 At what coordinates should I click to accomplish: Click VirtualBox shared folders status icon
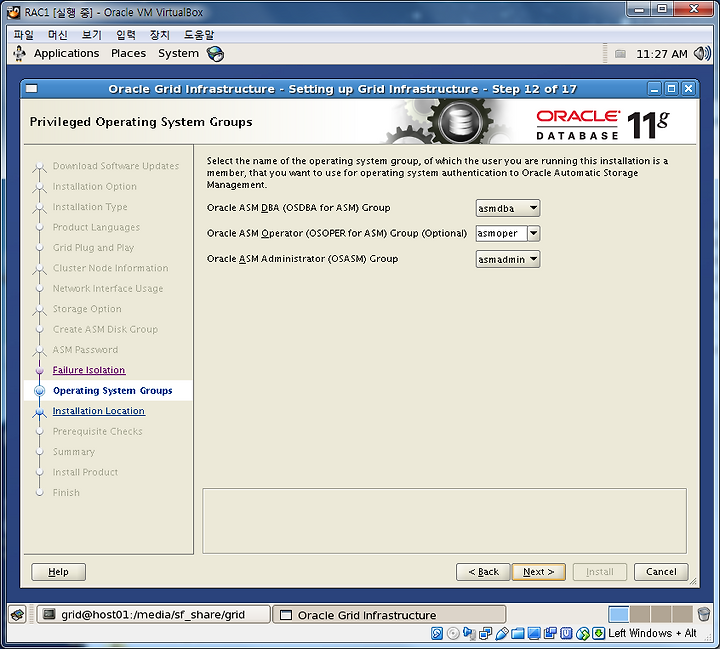518,634
